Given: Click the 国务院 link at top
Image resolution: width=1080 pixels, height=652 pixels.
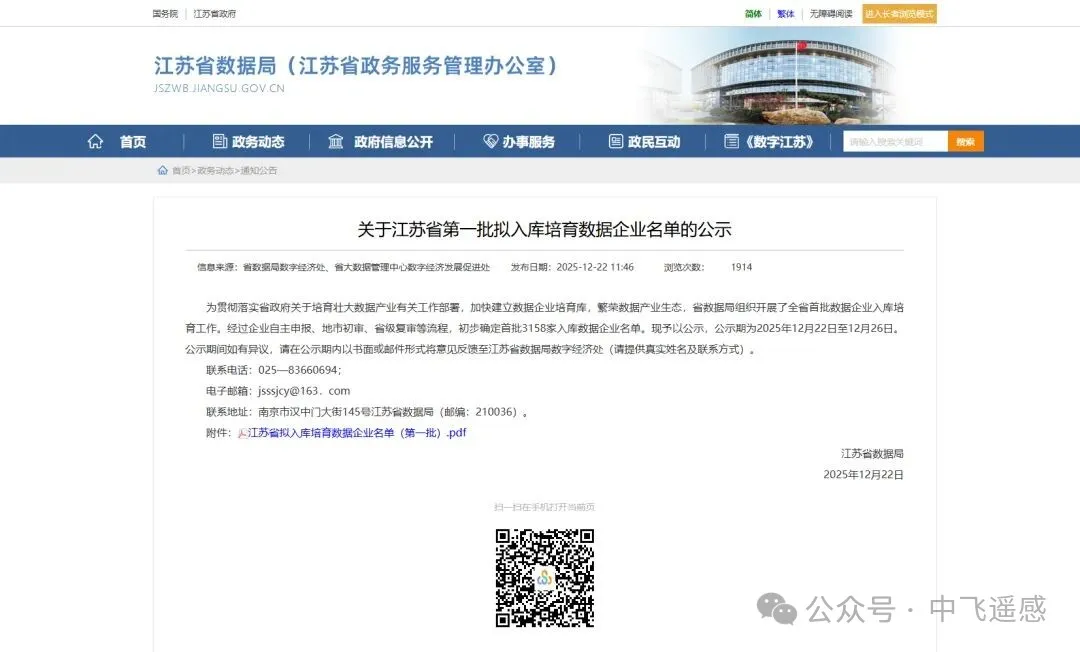Looking at the screenshot, I should pos(165,14).
